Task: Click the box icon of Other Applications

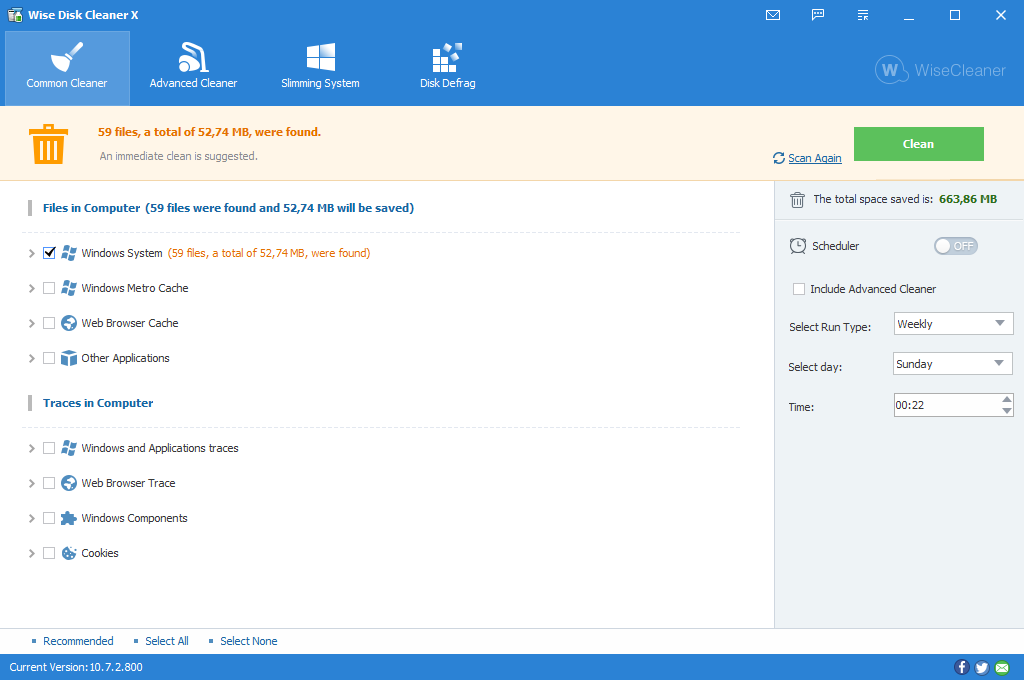Action: (69, 358)
